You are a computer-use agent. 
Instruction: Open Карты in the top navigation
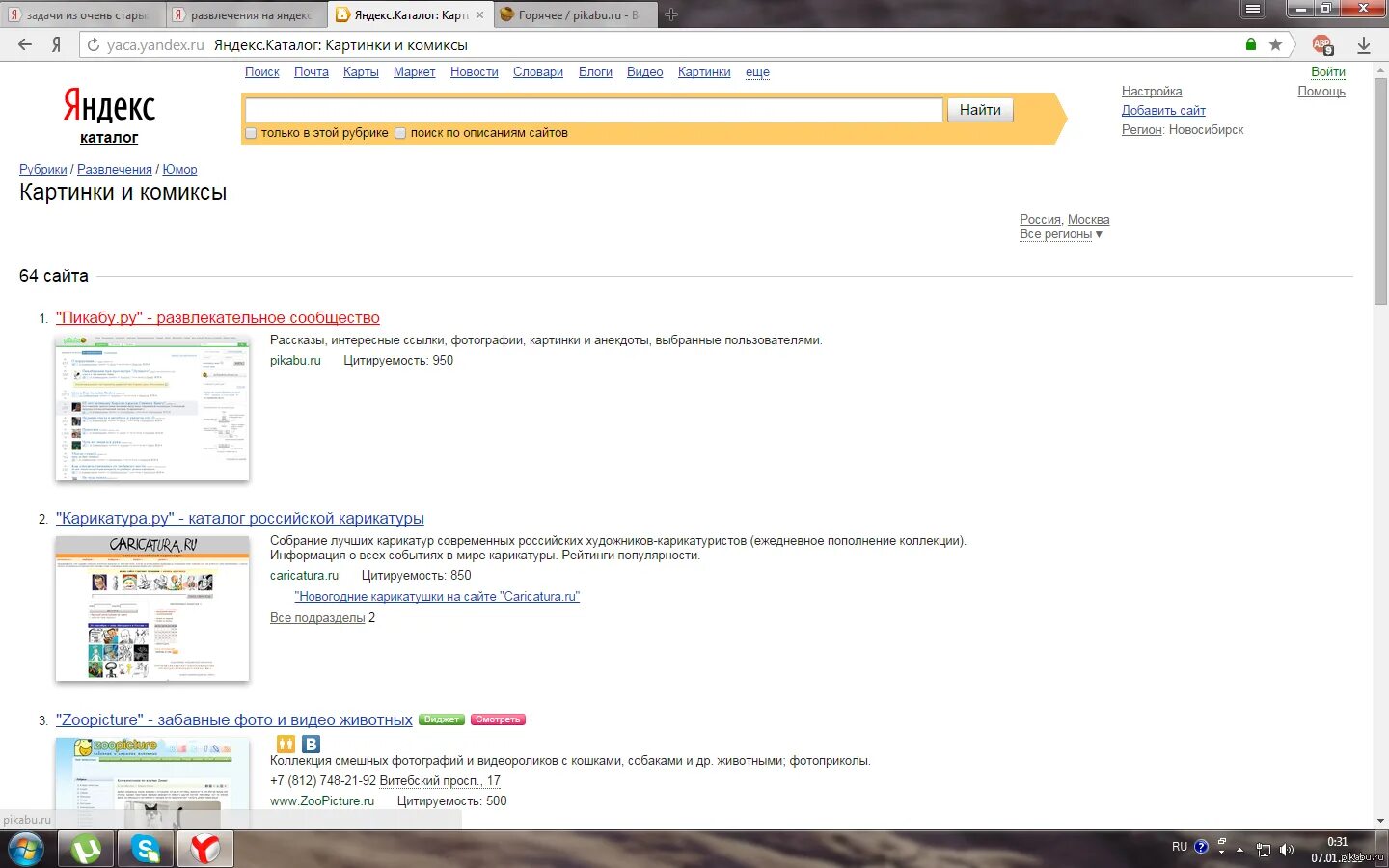point(361,72)
